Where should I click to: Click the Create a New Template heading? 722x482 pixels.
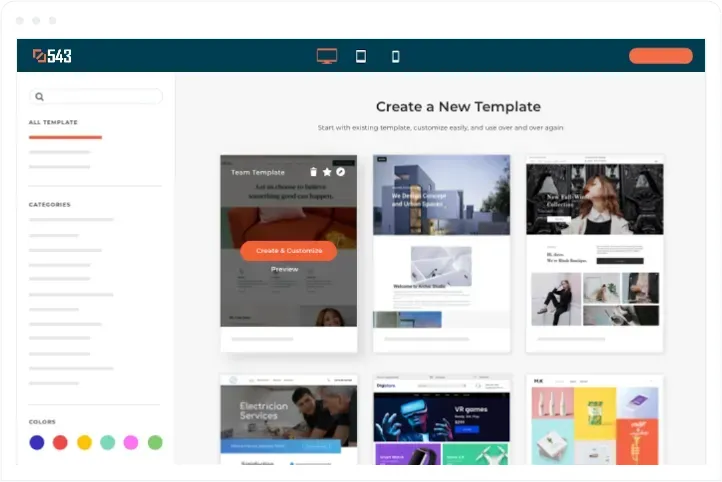pos(458,107)
